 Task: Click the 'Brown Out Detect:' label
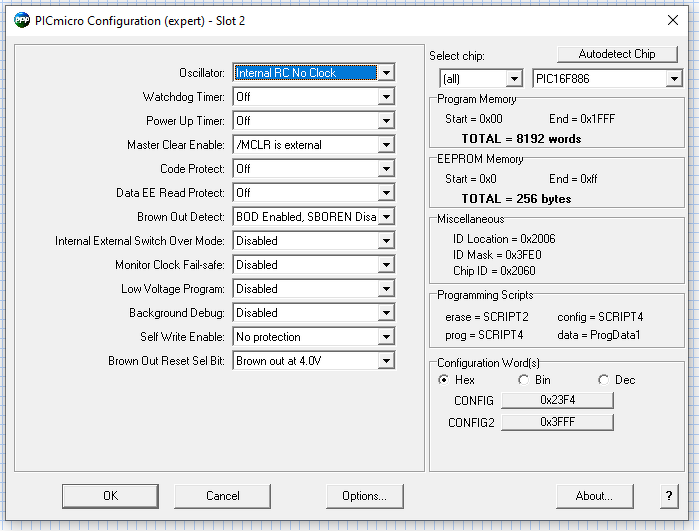point(181,217)
